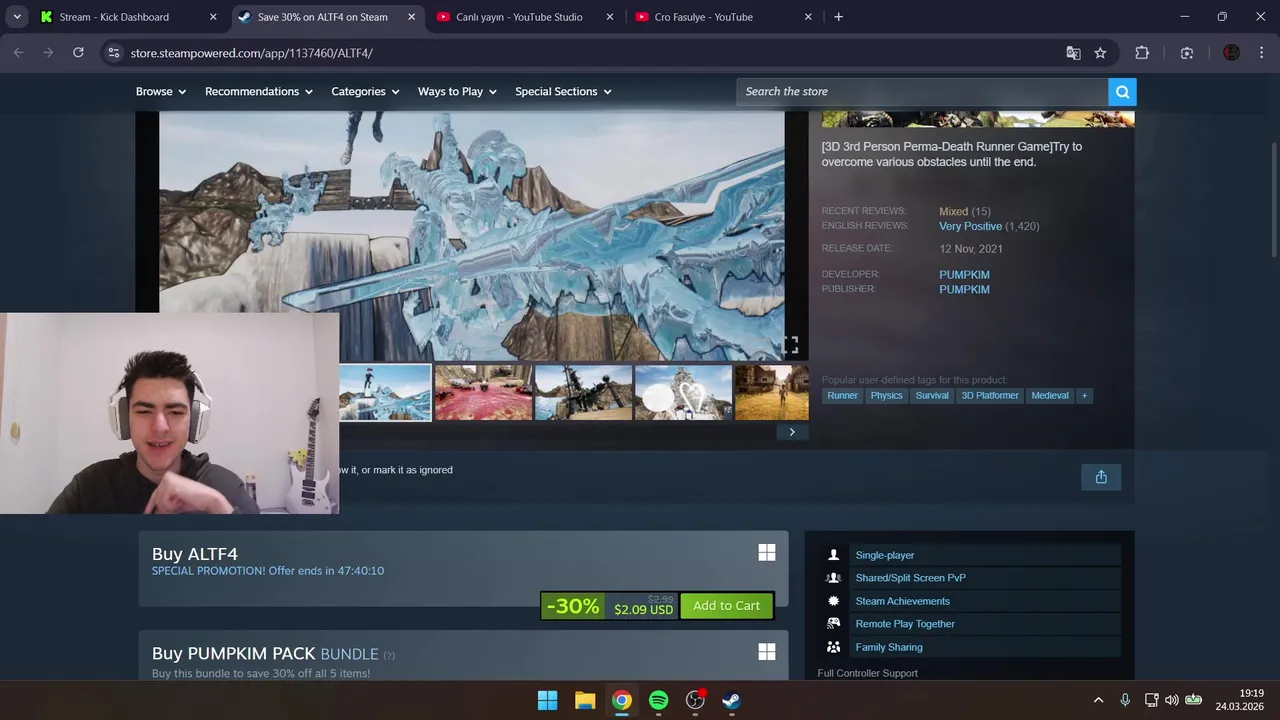Click into the Search the store field
The image size is (1280, 720).
tap(922, 92)
